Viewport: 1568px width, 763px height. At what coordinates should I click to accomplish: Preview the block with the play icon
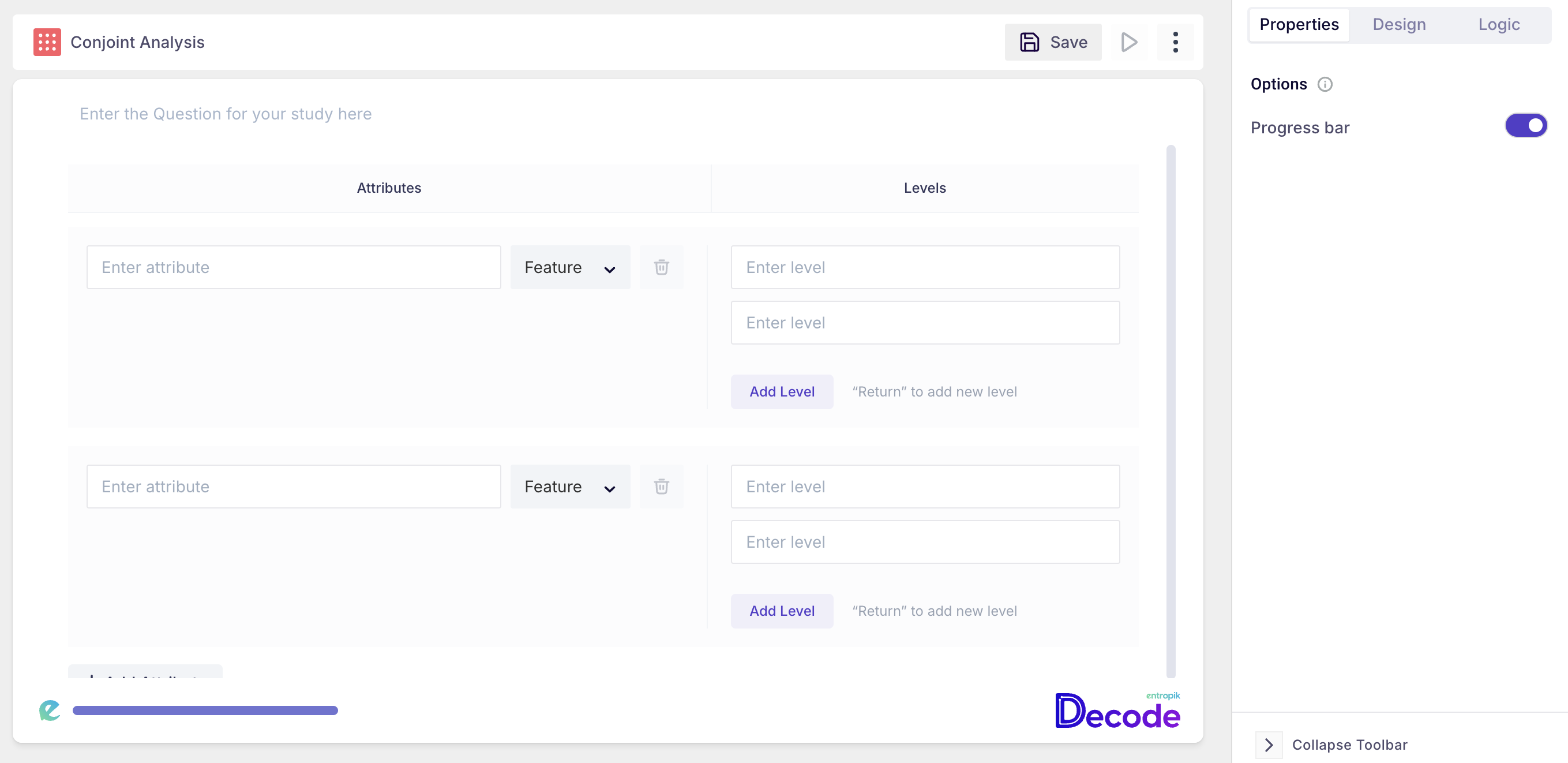(x=1129, y=42)
